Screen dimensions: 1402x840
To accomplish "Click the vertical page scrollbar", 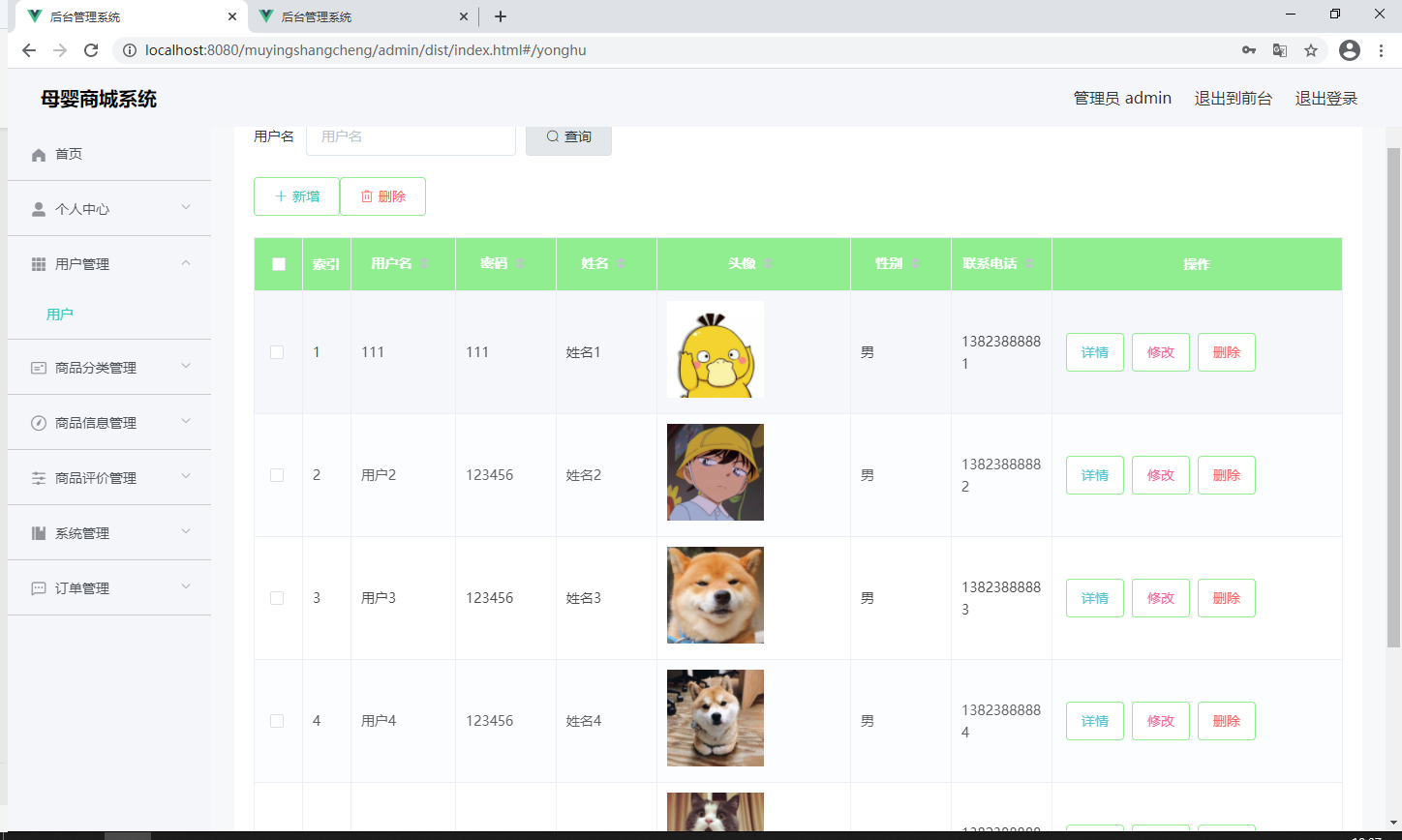I will (1394, 397).
